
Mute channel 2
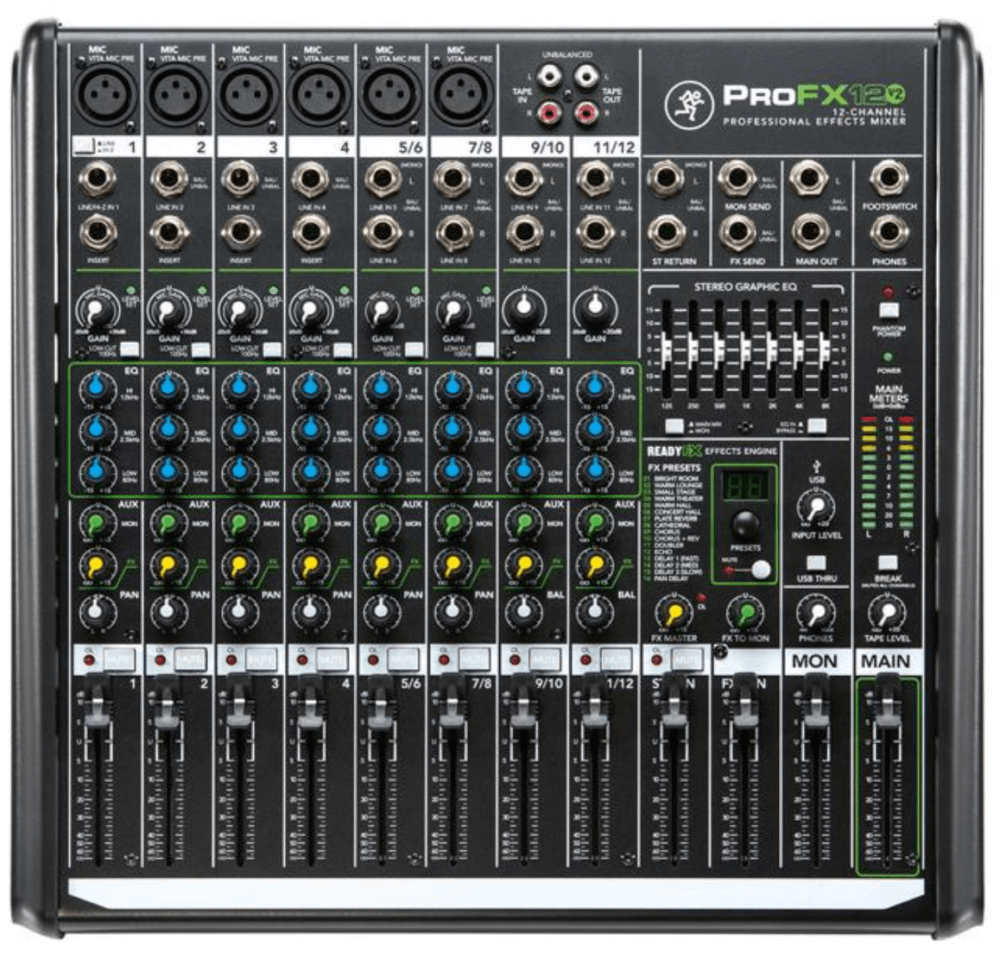(190, 659)
